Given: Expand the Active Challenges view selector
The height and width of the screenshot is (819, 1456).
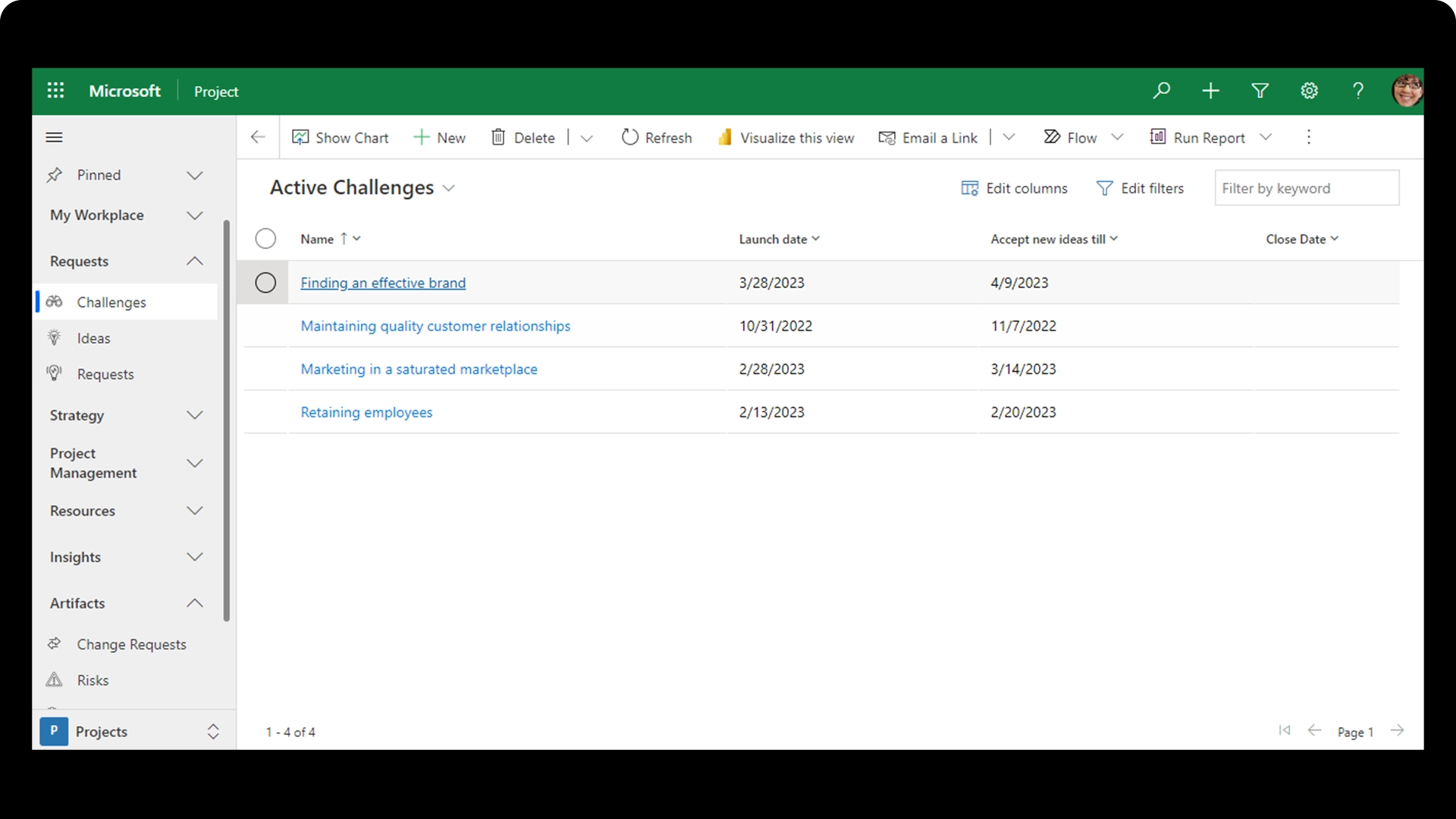Looking at the screenshot, I should point(448,188).
